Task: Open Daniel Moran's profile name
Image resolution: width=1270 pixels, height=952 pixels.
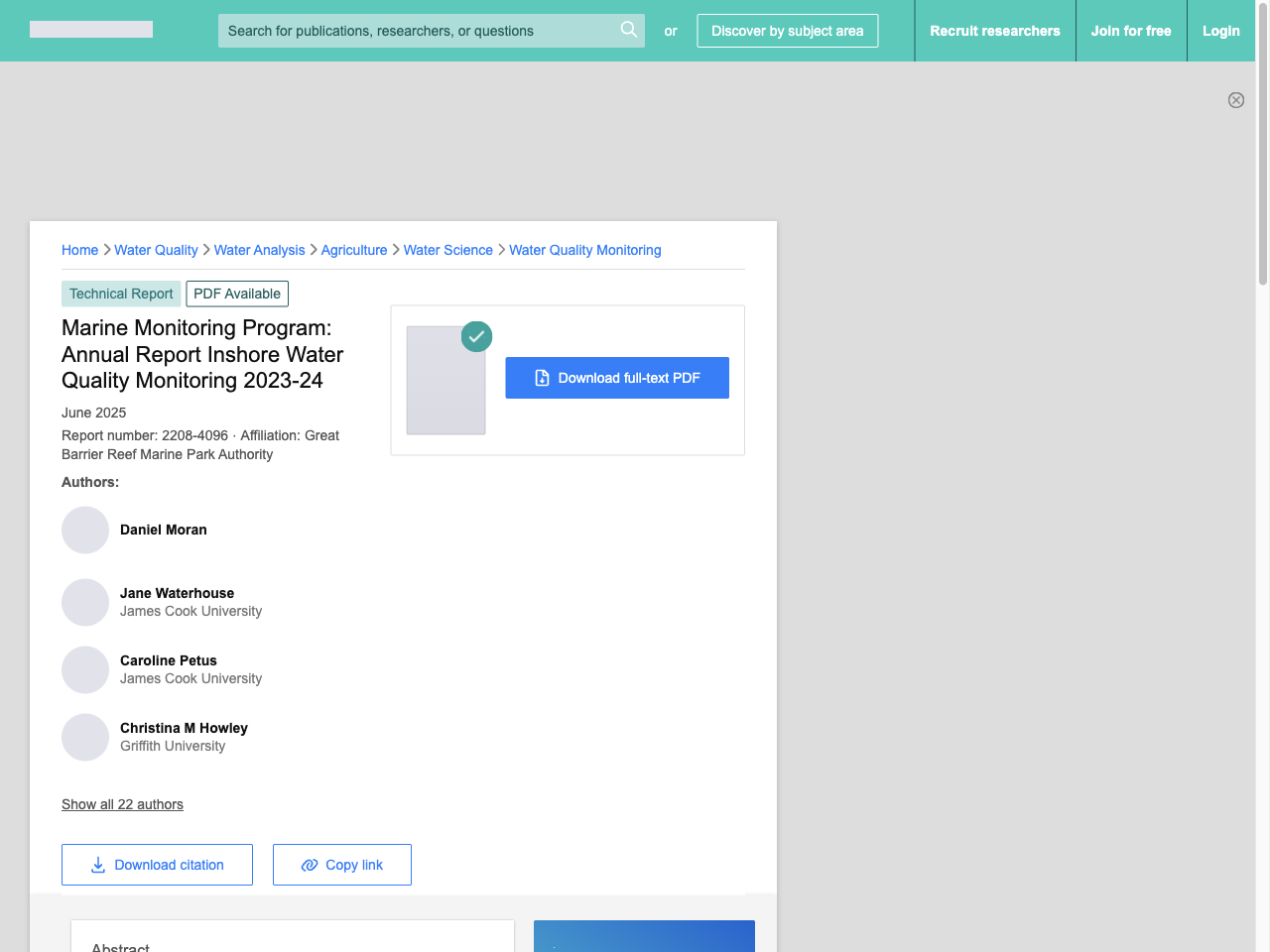Action: pyautogui.click(x=164, y=530)
